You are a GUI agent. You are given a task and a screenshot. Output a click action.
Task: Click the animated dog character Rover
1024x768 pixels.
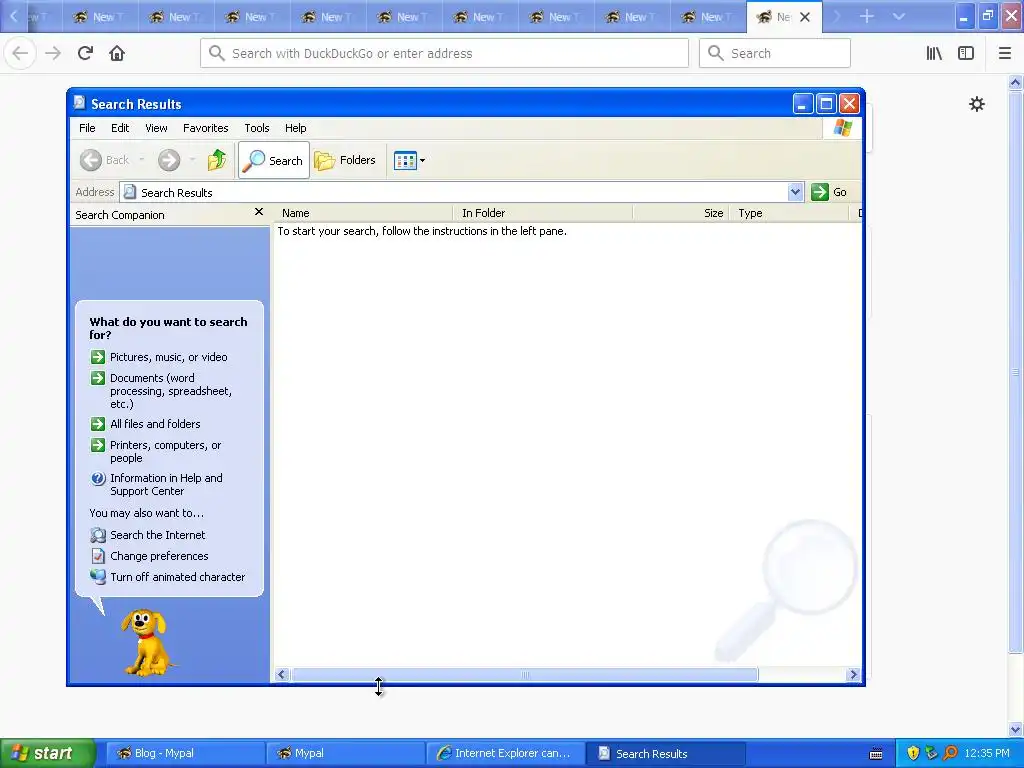click(148, 642)
